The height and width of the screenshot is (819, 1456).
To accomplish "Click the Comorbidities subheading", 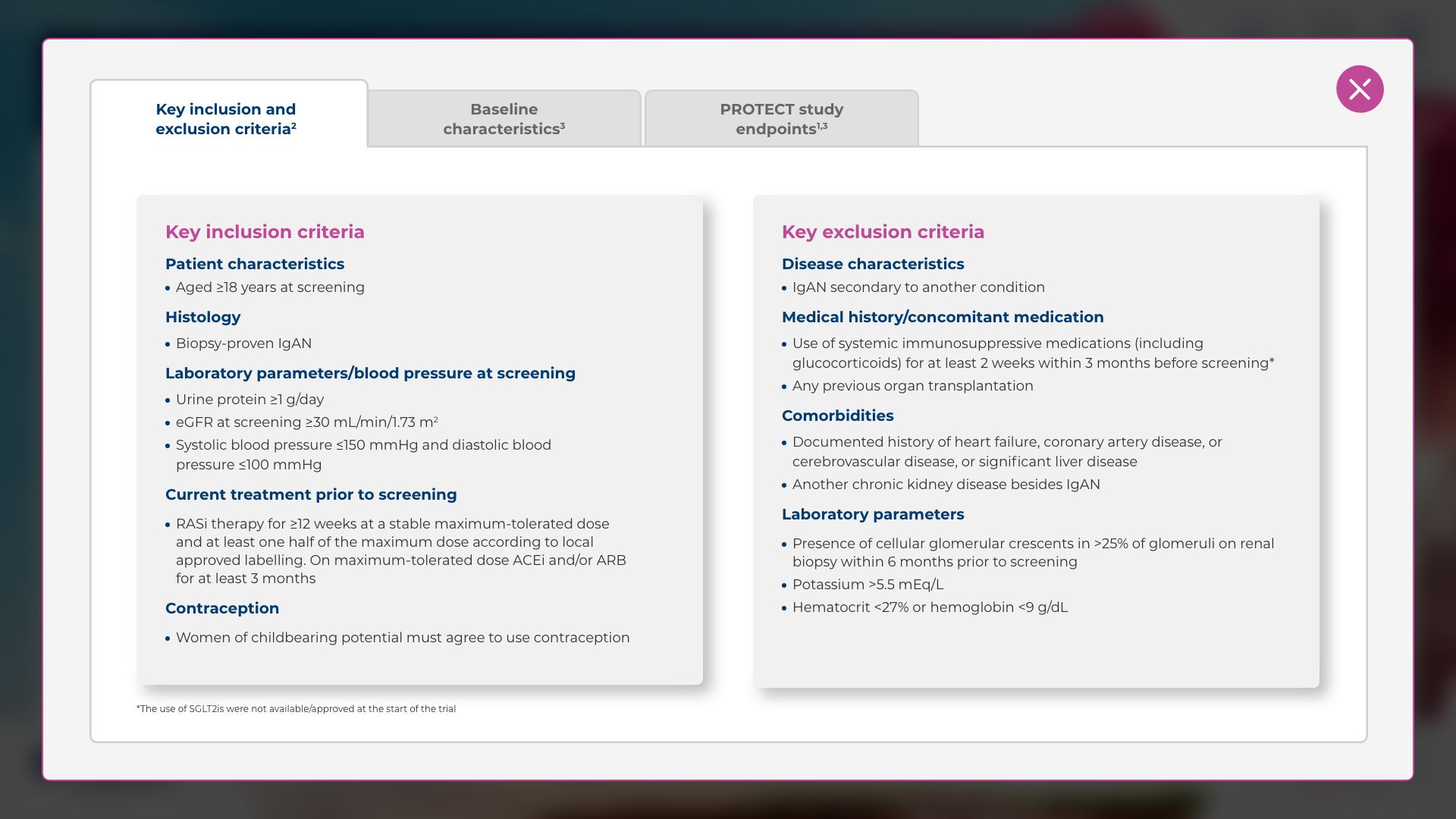I will click(x=837, y=416).
